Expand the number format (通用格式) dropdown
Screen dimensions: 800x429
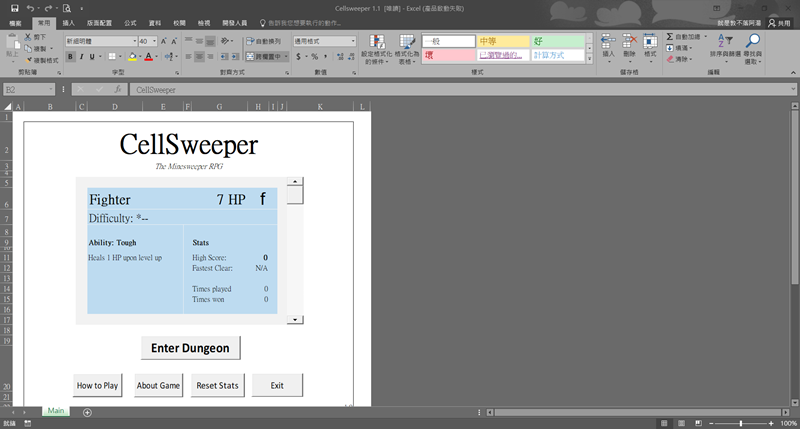click(353, 41)
